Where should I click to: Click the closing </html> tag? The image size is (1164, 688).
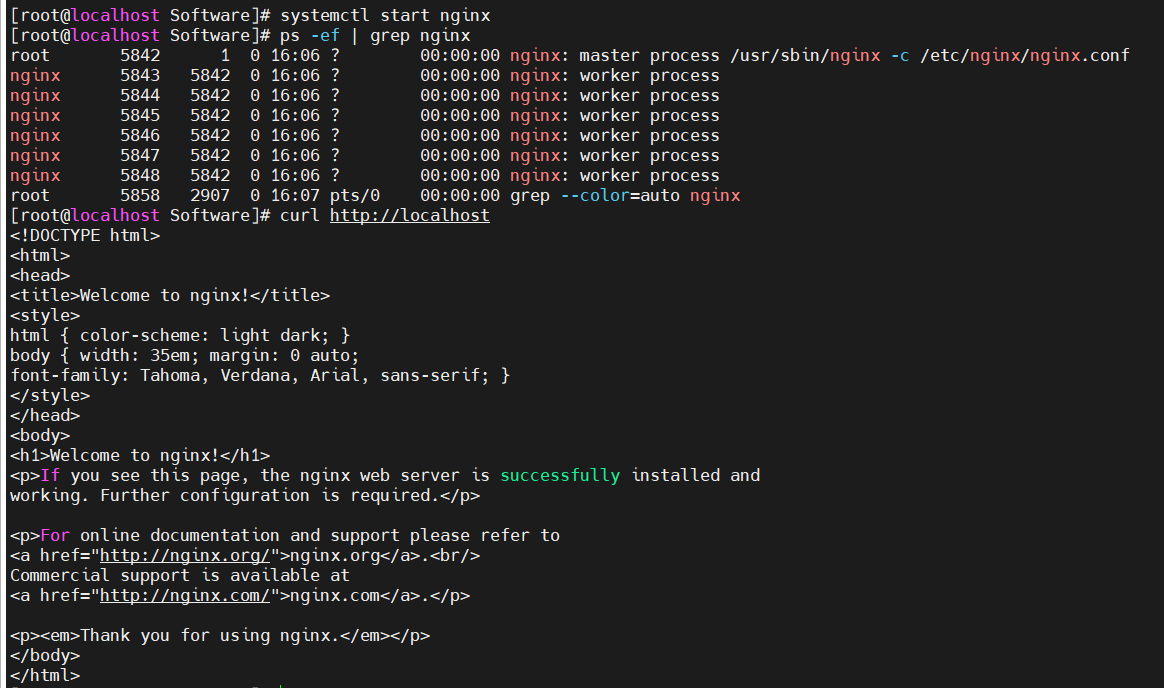point(45,675)
